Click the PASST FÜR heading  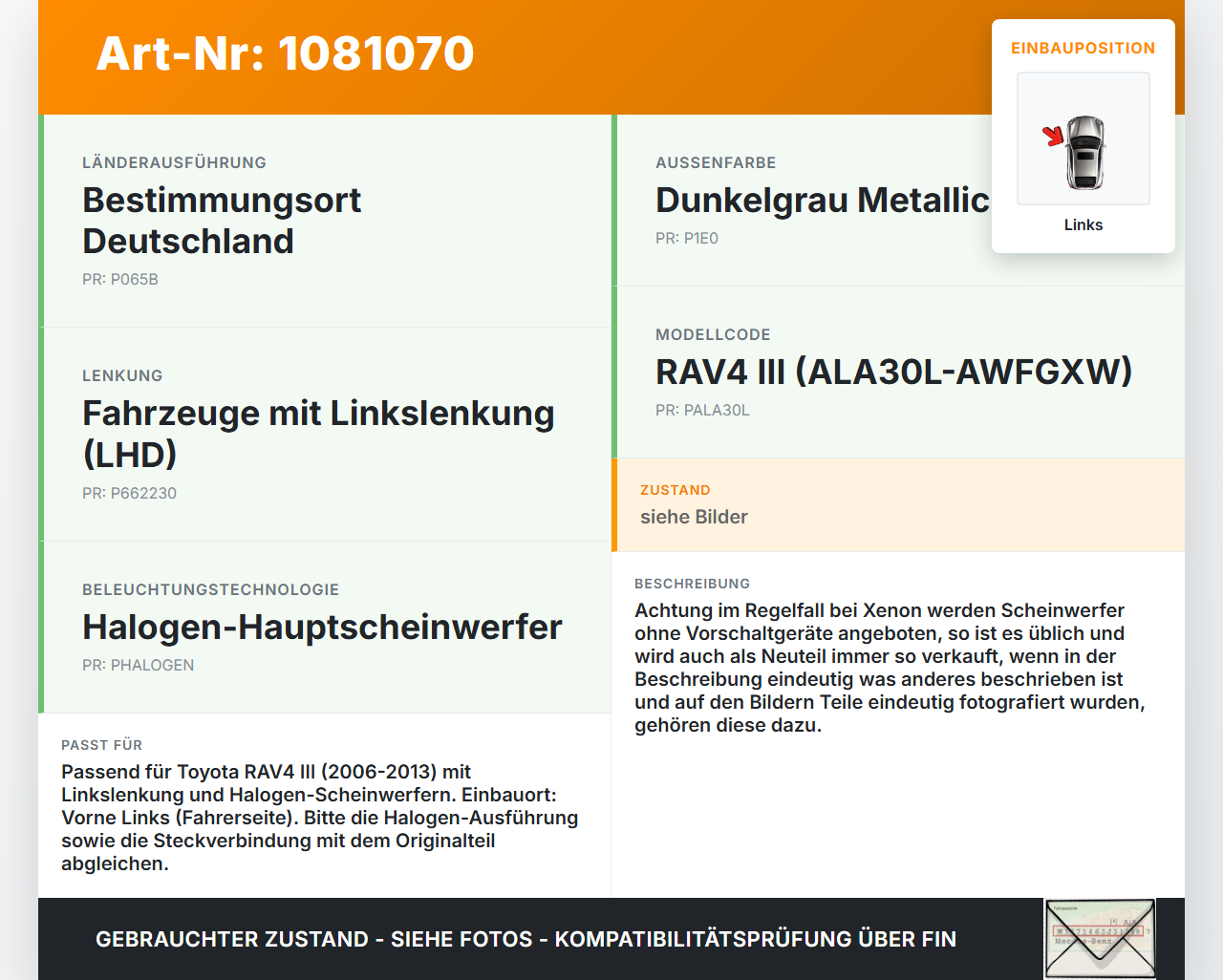101,745
